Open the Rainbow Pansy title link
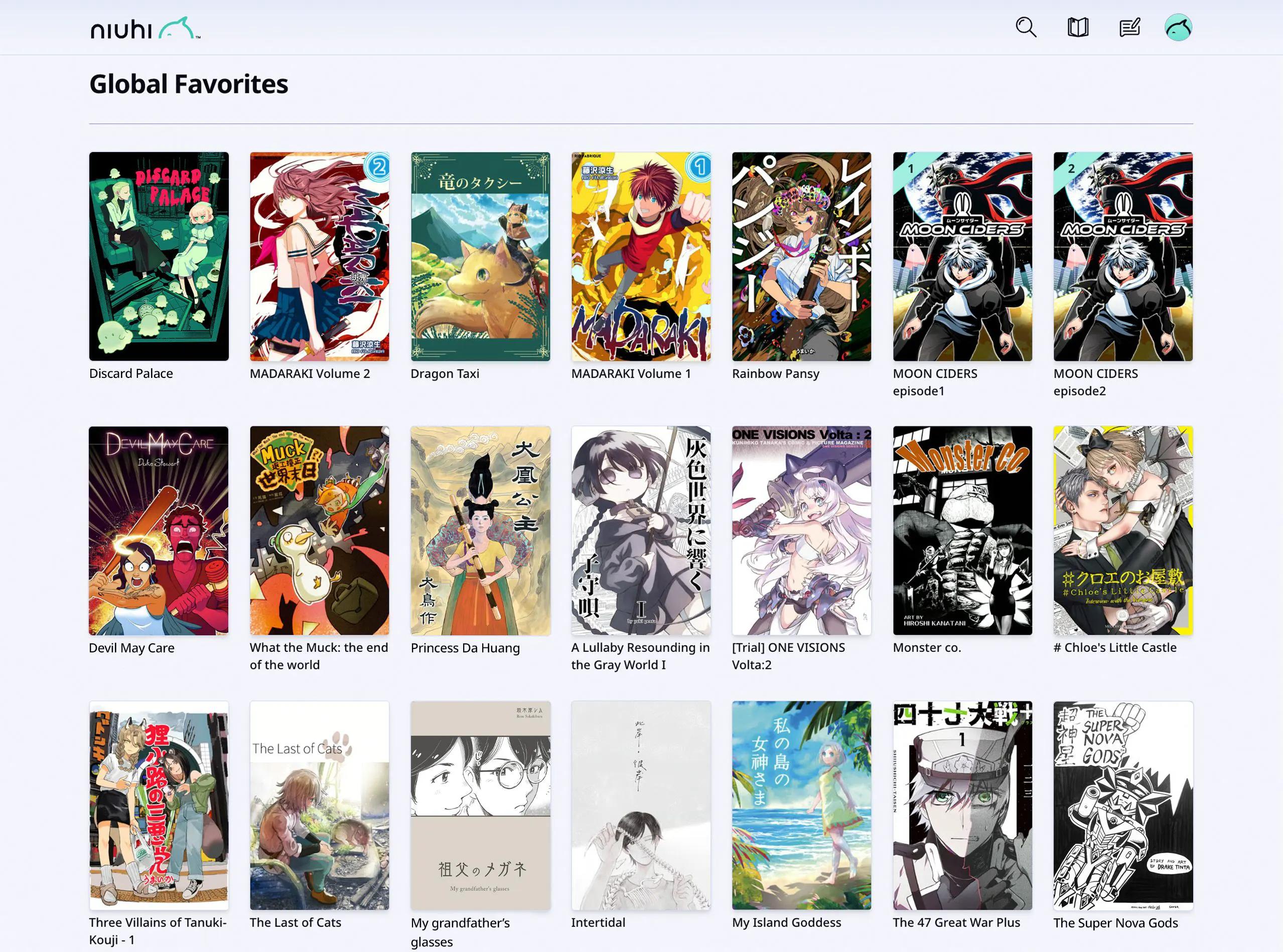 pyautogui.click(x=775, y=373)
